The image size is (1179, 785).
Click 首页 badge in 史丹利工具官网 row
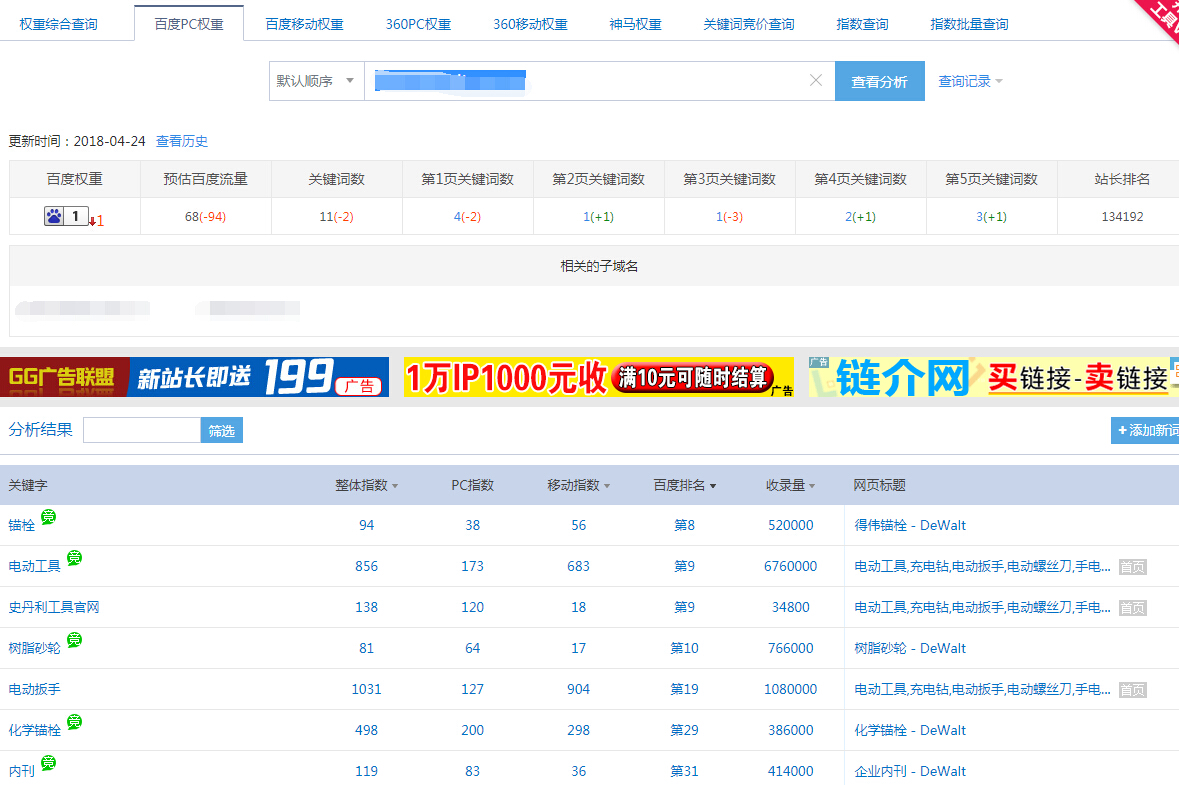point(1132,608)
